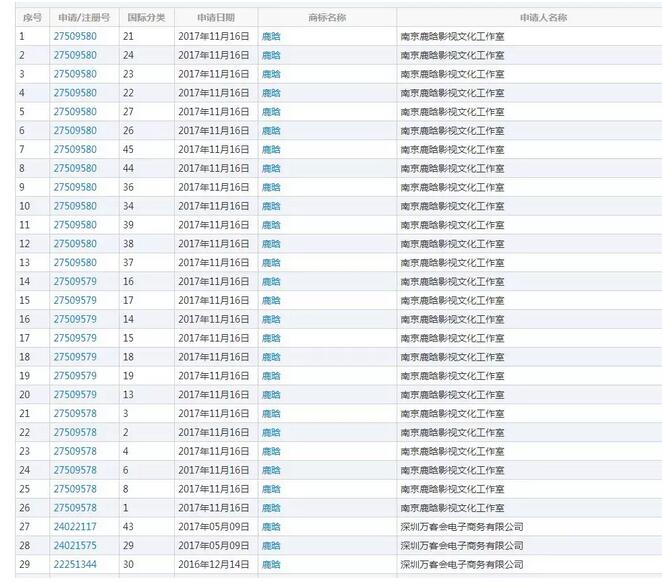This screenshot has width=662, height=588.
Task: Select applicant 南京鹿晗影视文化工作室 in row 22
Action: click(452, 432)
